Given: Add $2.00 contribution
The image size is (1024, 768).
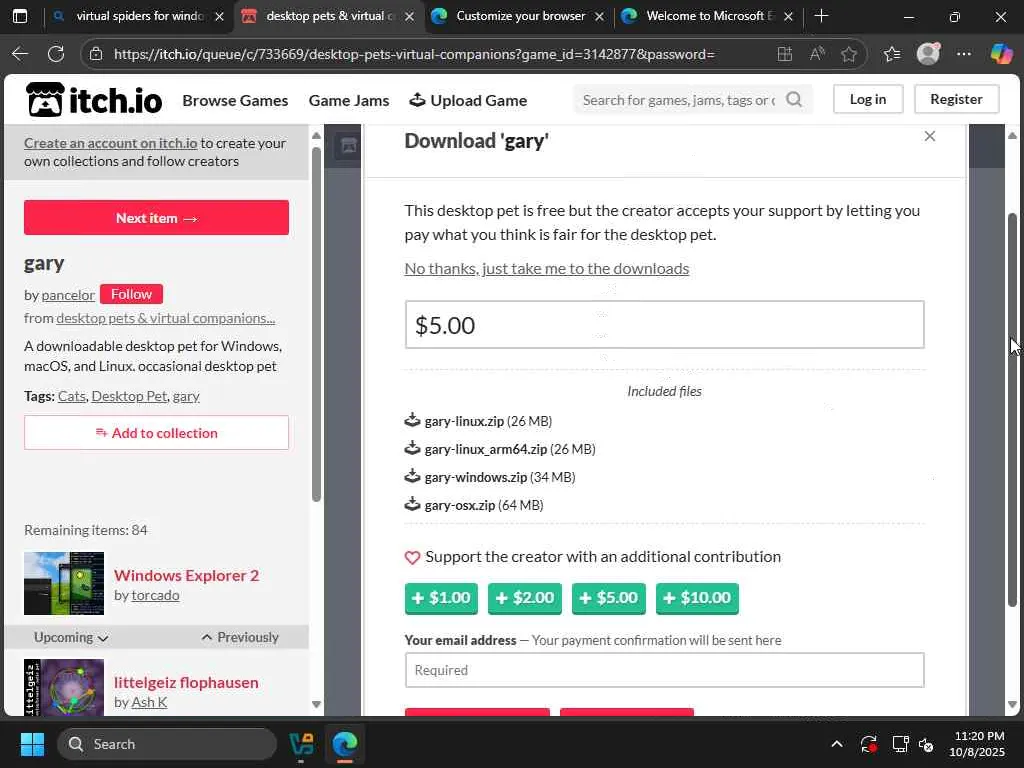Looking at the screenshot, I should pos(524,598).
